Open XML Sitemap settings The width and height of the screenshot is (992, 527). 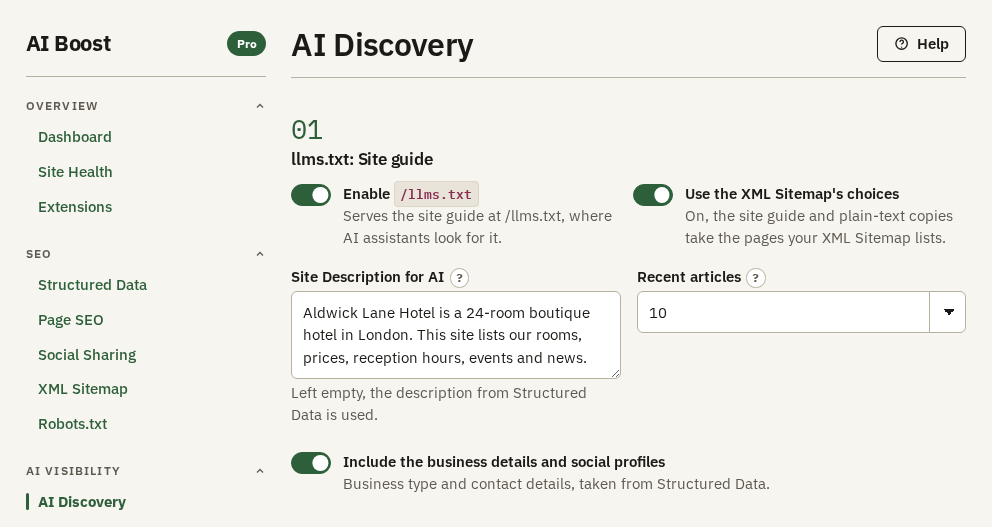coord(83,389)
